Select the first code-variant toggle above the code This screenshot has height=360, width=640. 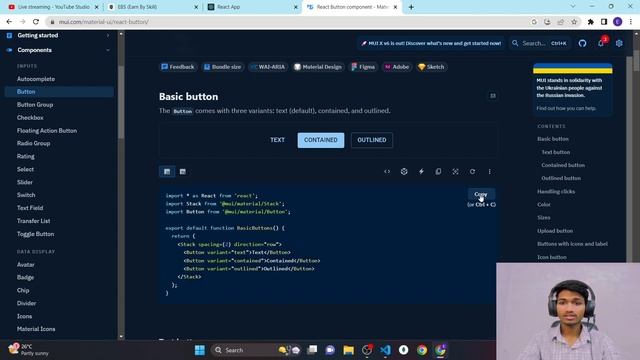coord(167,171)
